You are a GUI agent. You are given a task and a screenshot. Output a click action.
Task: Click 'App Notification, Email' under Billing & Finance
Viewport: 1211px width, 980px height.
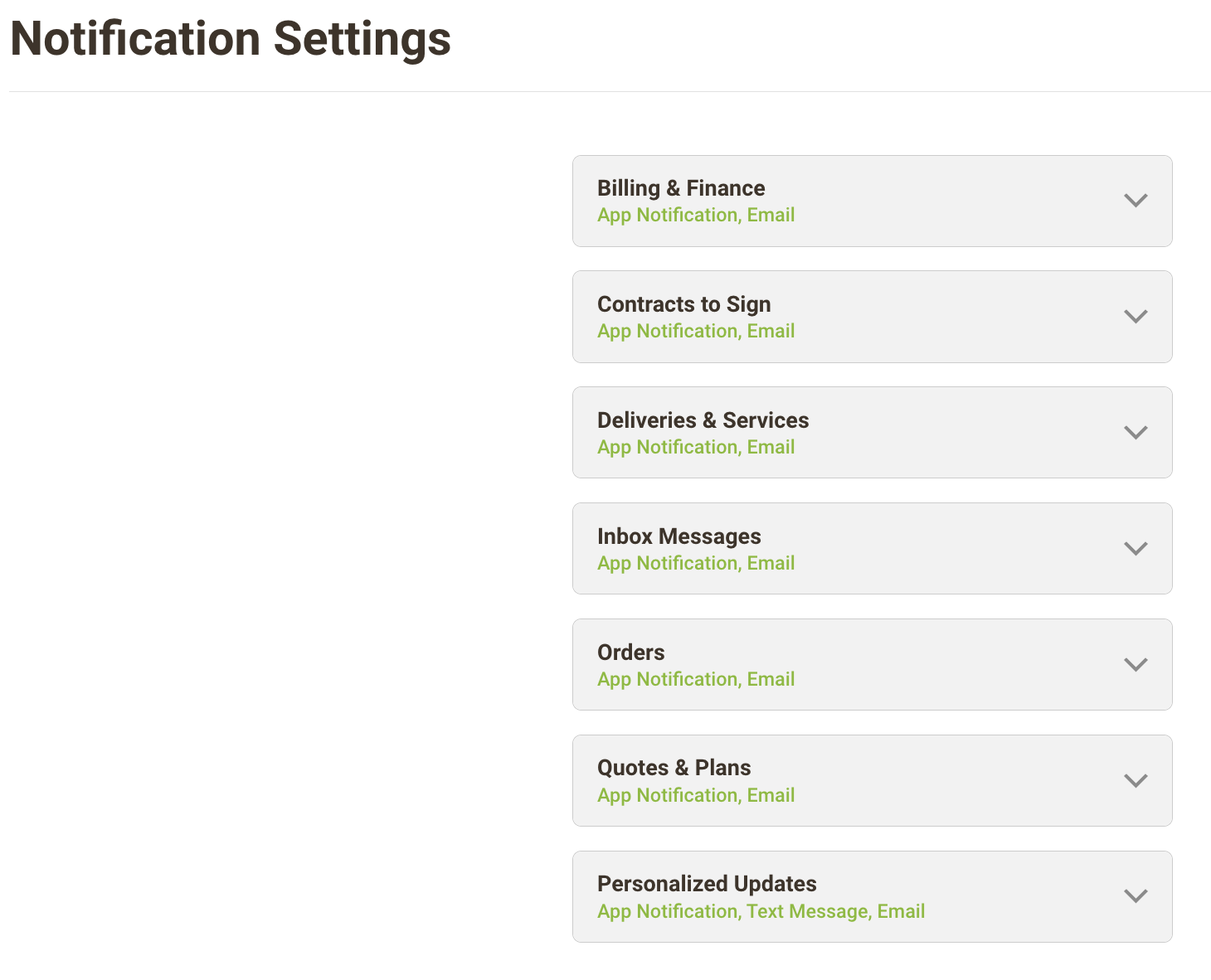(x=696, y=216)
